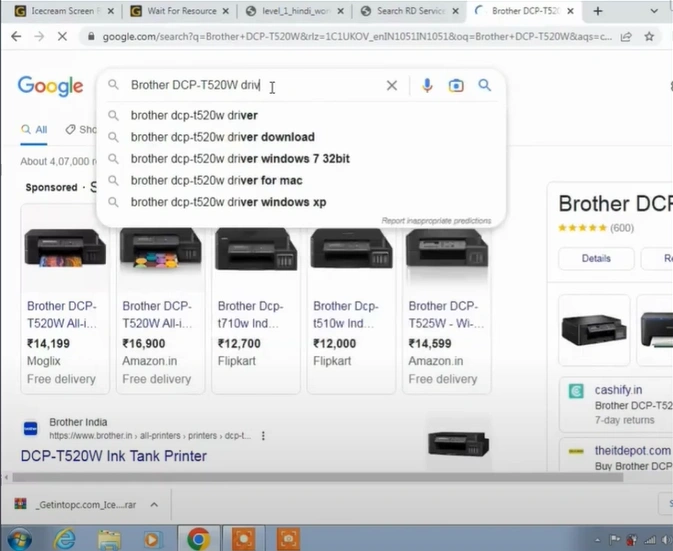Viewport: 673px width, 551px height.
Task: Bookmark this page with star icon
Action: coord(649,37)
